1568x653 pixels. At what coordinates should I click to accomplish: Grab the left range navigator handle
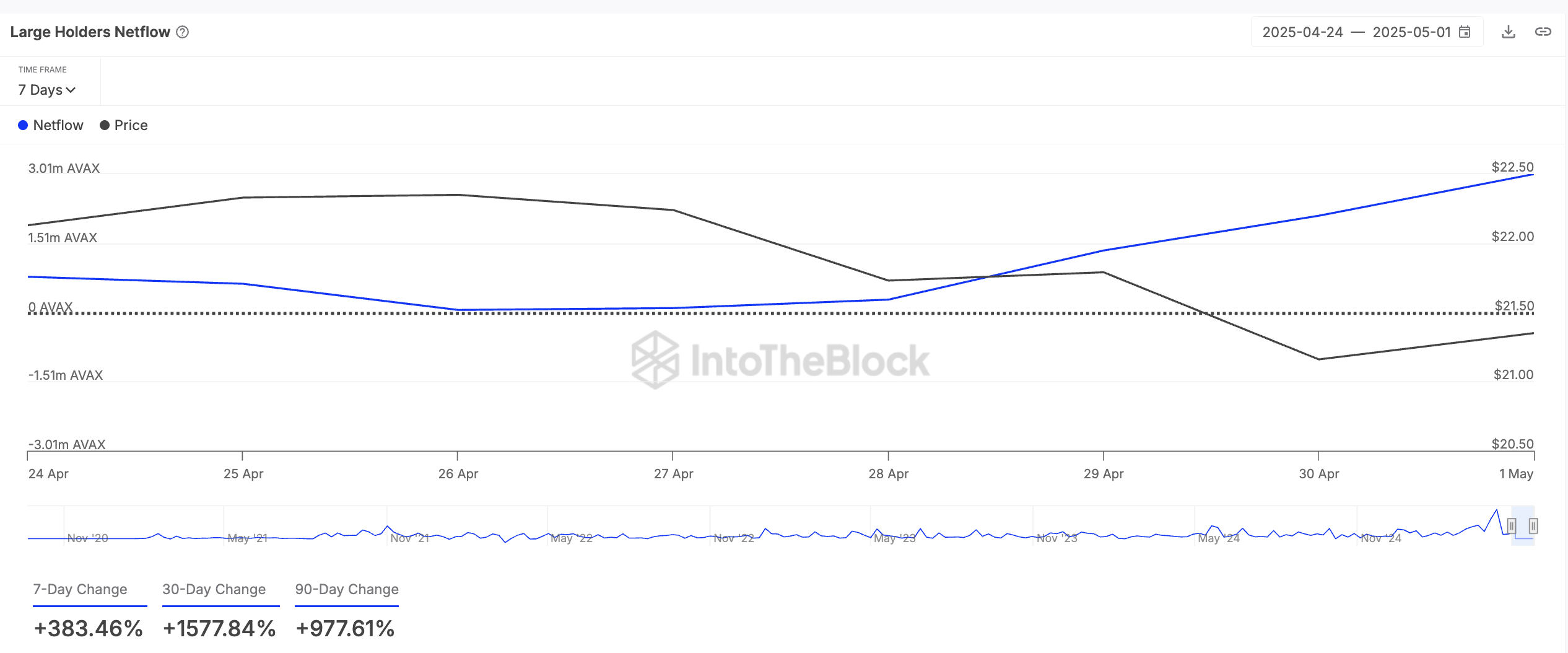(1512, 526)
